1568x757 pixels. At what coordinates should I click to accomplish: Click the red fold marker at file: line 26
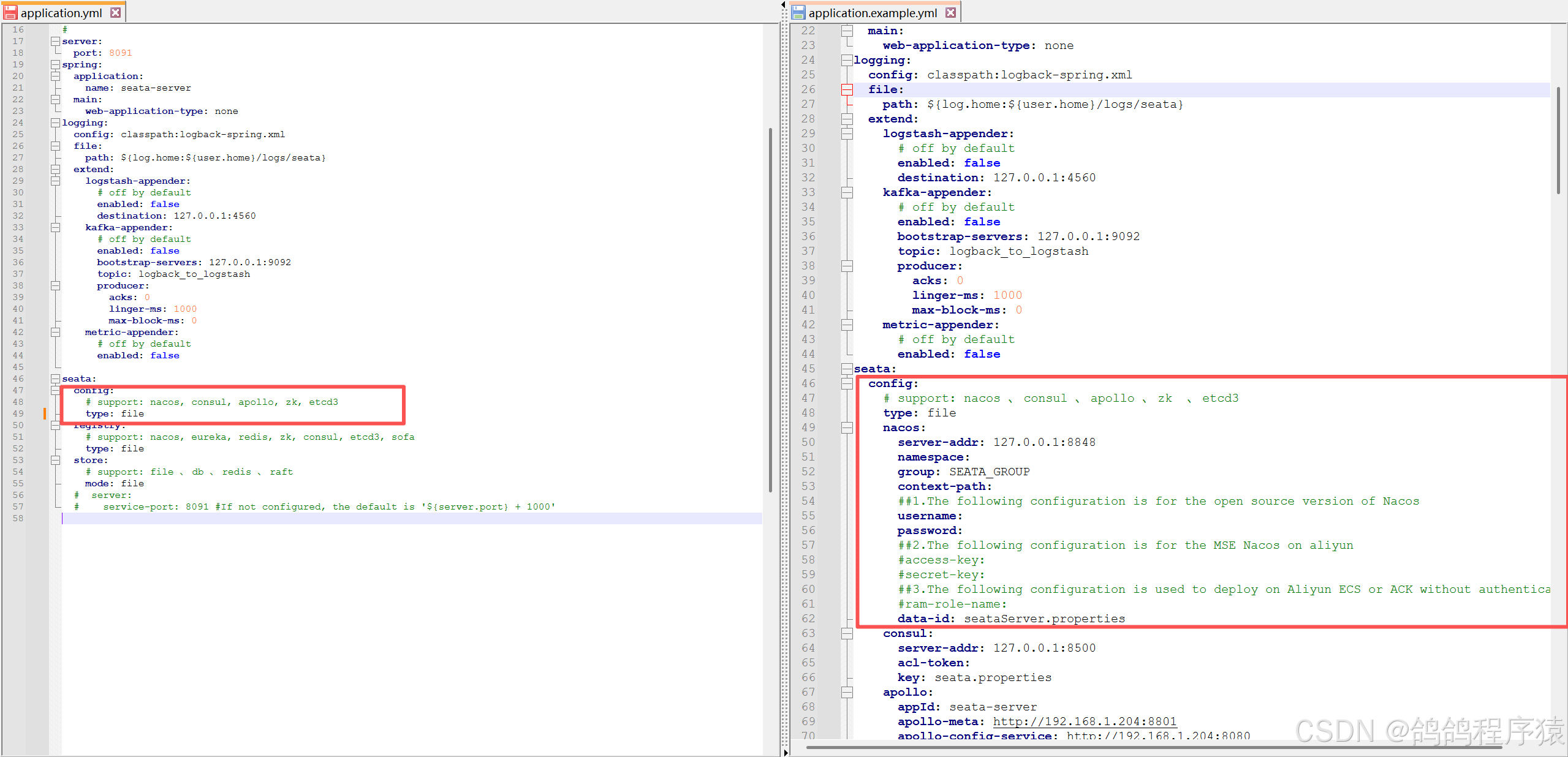click(x=847, y=89)
